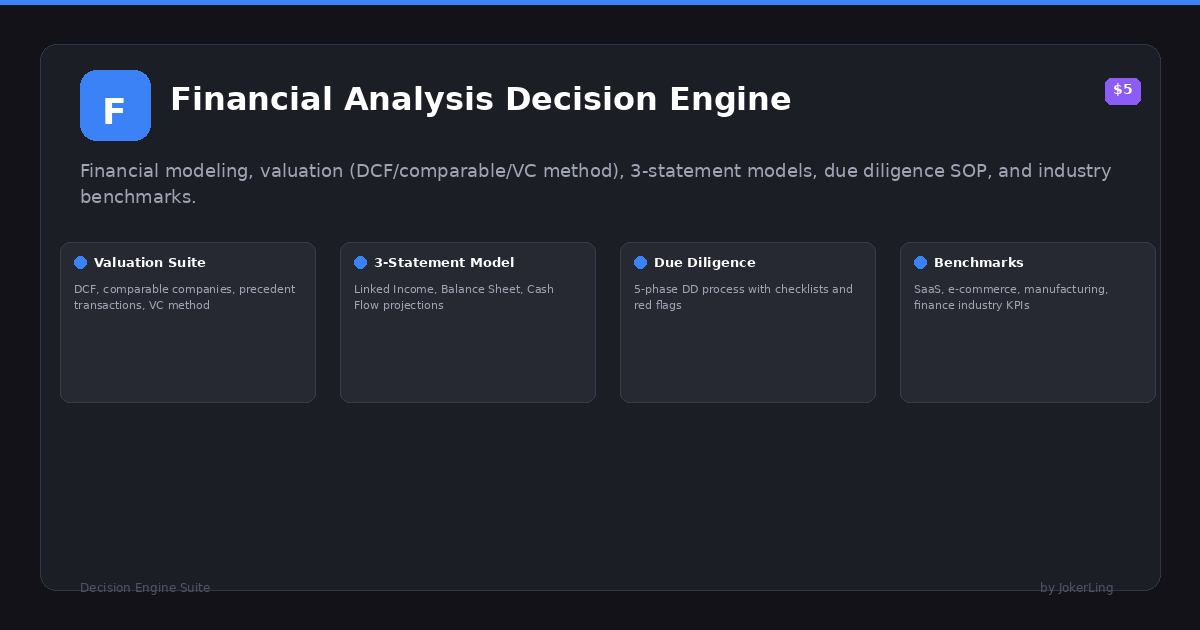Screen dimensions: 1200x630
Task: Click the by JokerLing author credit
Action: tap(1077, 588)
